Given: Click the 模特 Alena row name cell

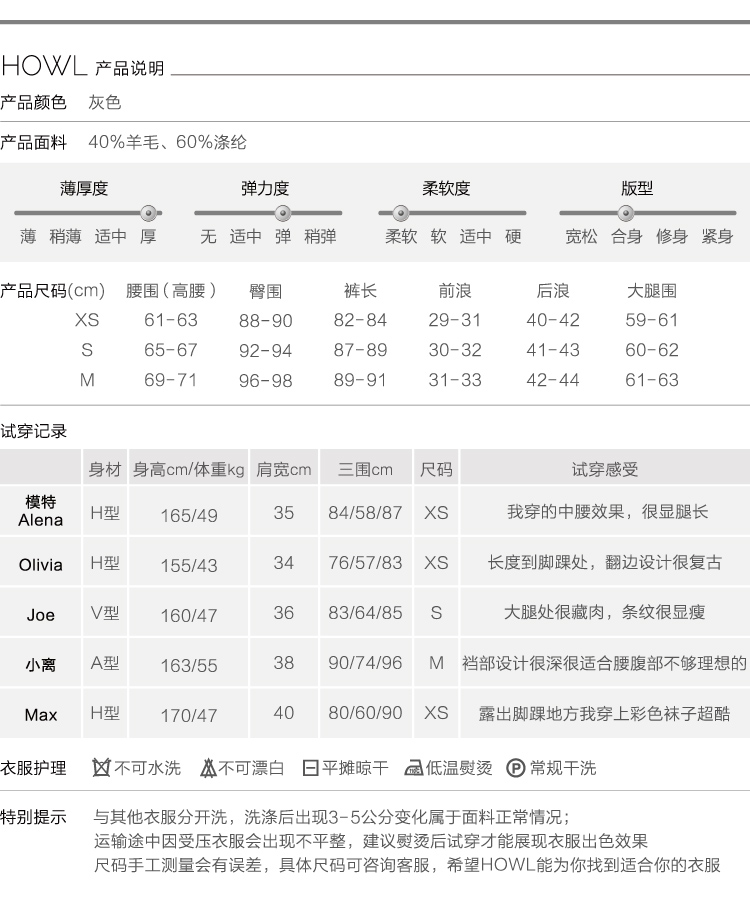Looking at the screenshot, I should (41, 511).
